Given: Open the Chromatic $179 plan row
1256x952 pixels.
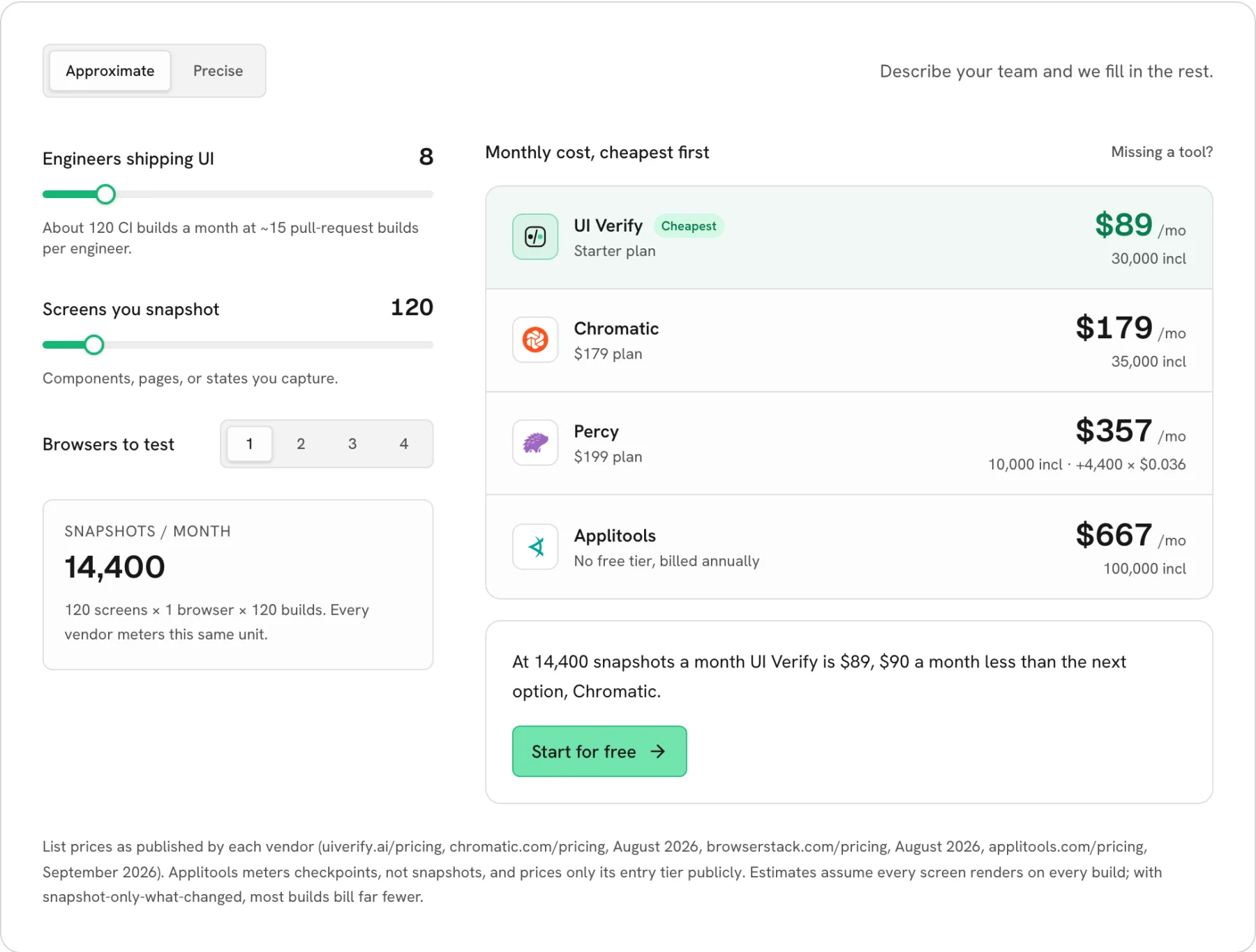Looking at the screenshot, I should [x=849, y=340].
